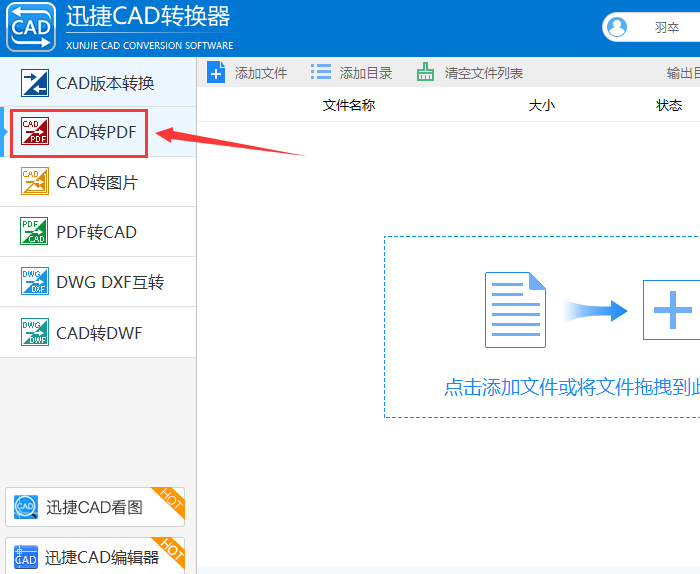This screenshot has height=574, width=700.
Task: Click the large plus add-file box
Action: [671, 310]
